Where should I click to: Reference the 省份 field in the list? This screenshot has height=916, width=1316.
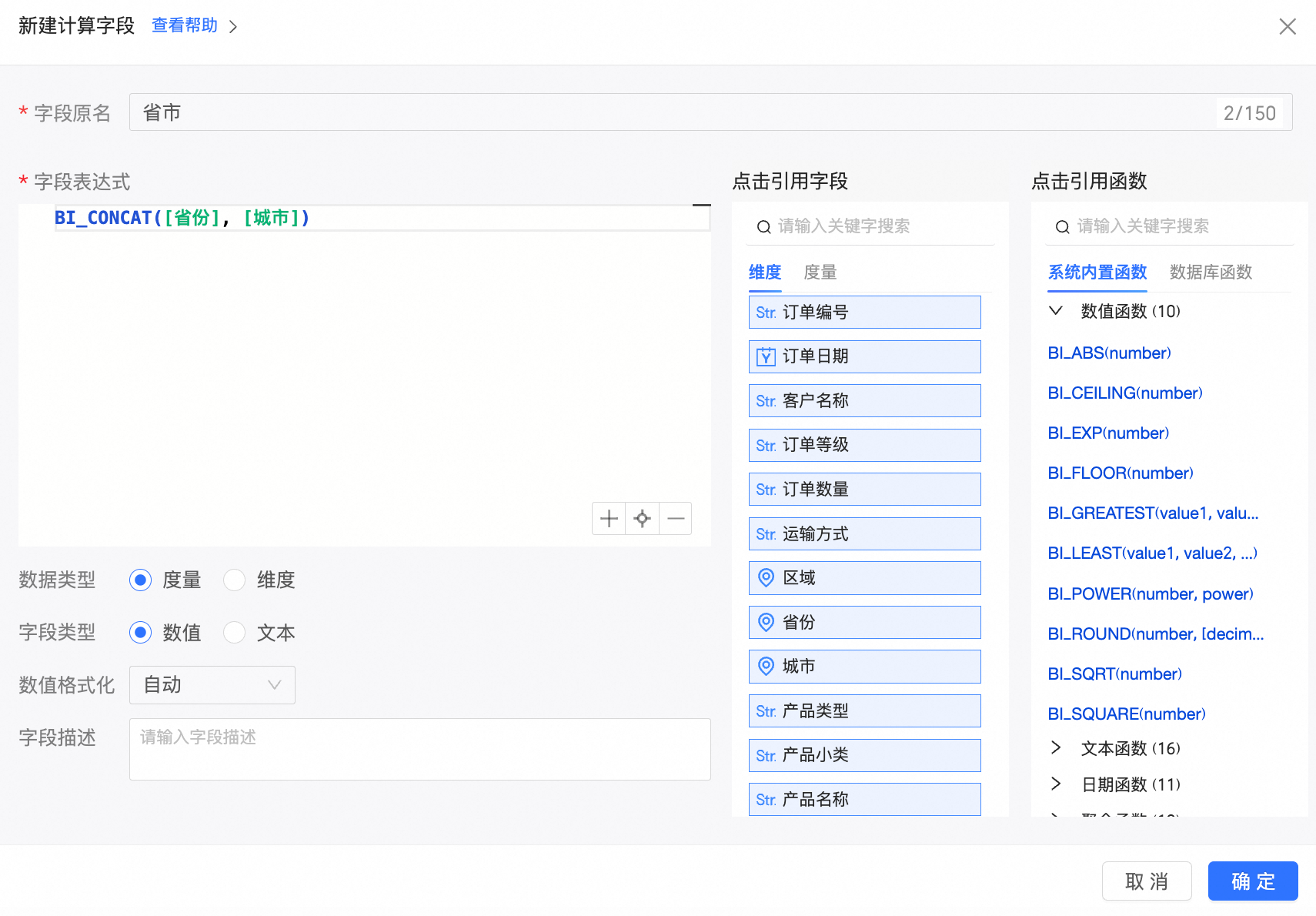(x=865, y=623)
